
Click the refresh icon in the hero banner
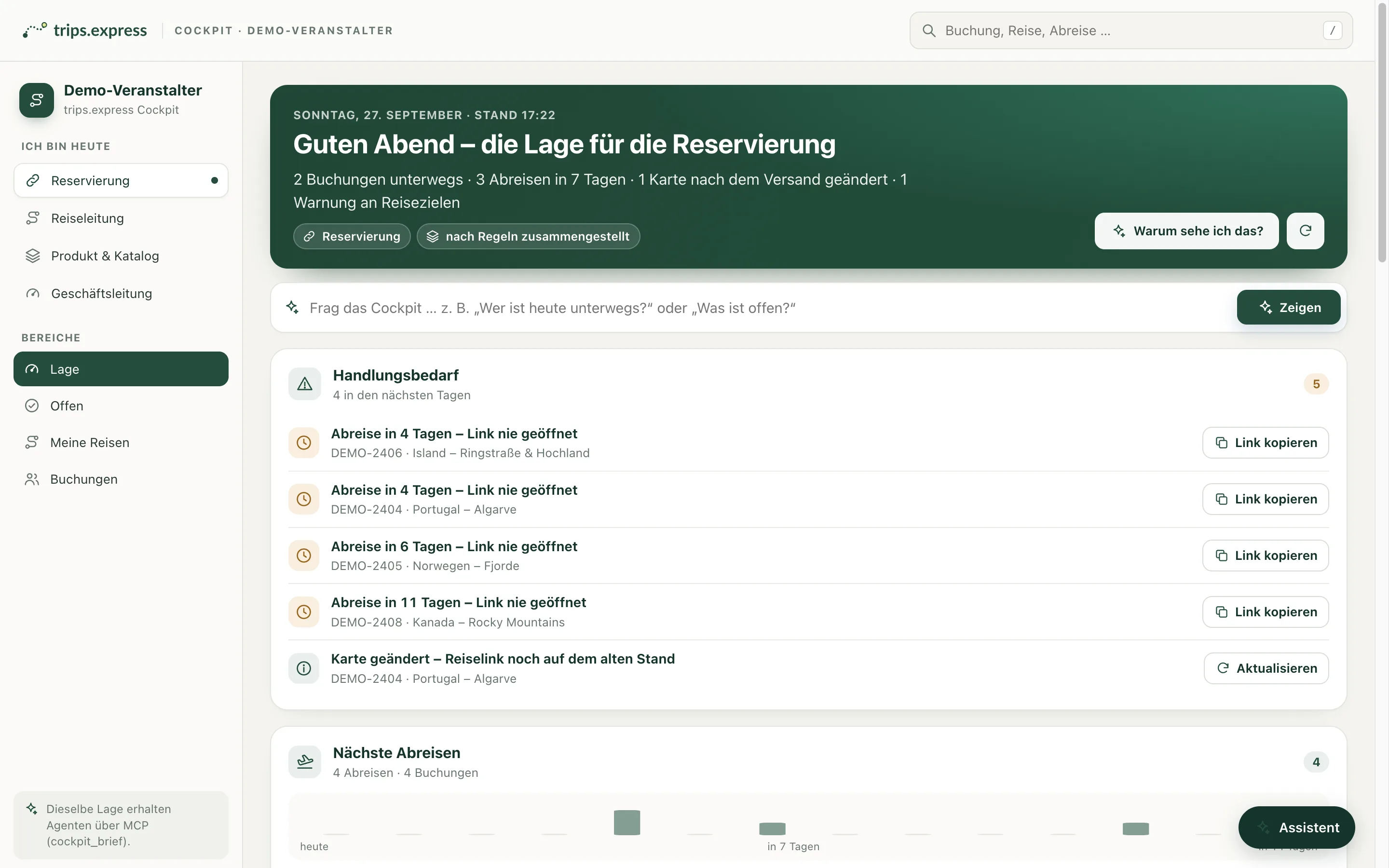coord(1305,231)
